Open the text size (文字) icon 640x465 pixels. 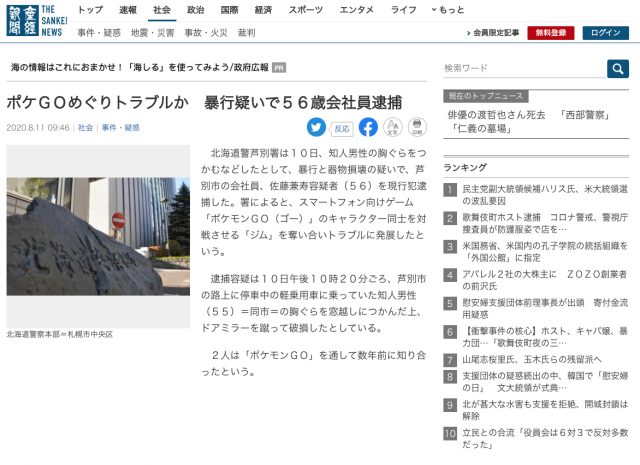tap(393, 127)
